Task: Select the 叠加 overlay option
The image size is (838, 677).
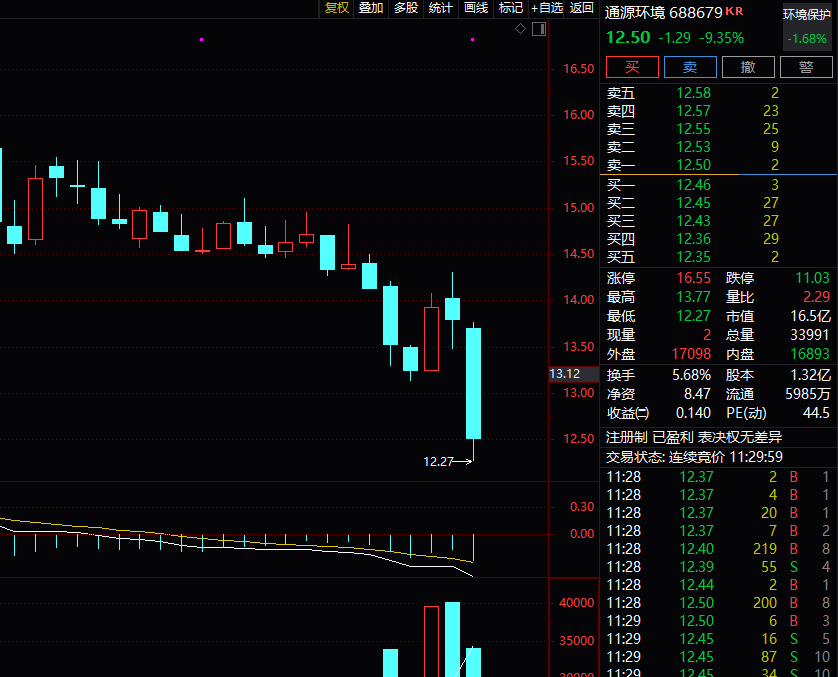Action: [x=371, y=8]
